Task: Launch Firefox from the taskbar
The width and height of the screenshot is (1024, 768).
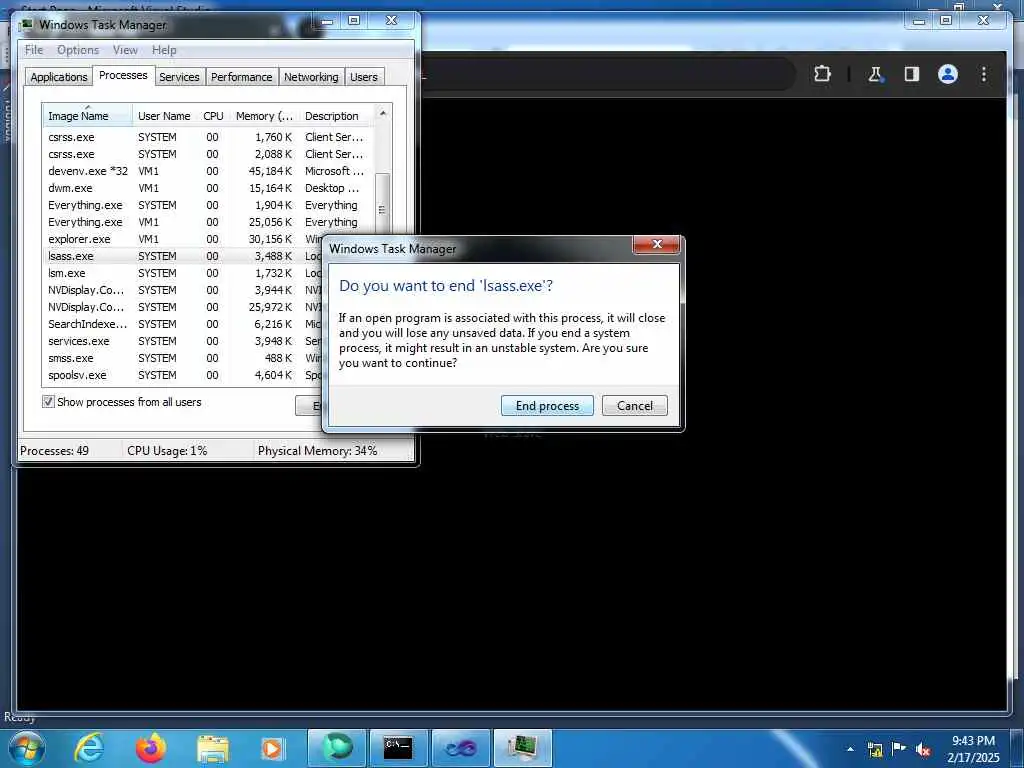Action: point(151,748)
